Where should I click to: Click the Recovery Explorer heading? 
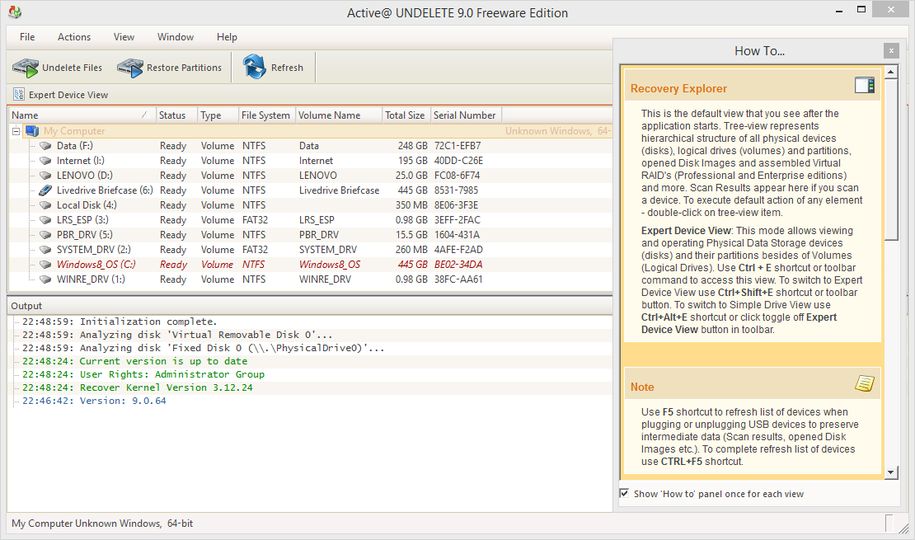coord(679,89)
